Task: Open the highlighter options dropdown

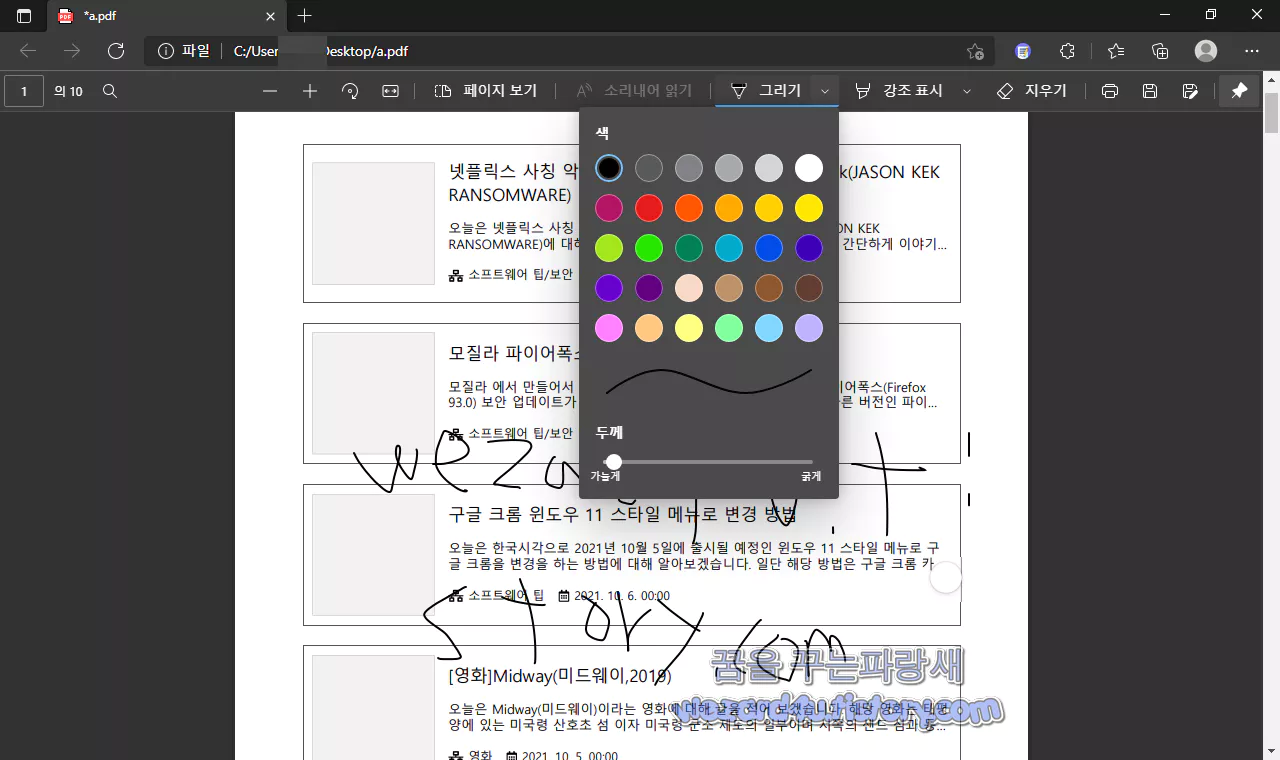Action: click(966, 90)
